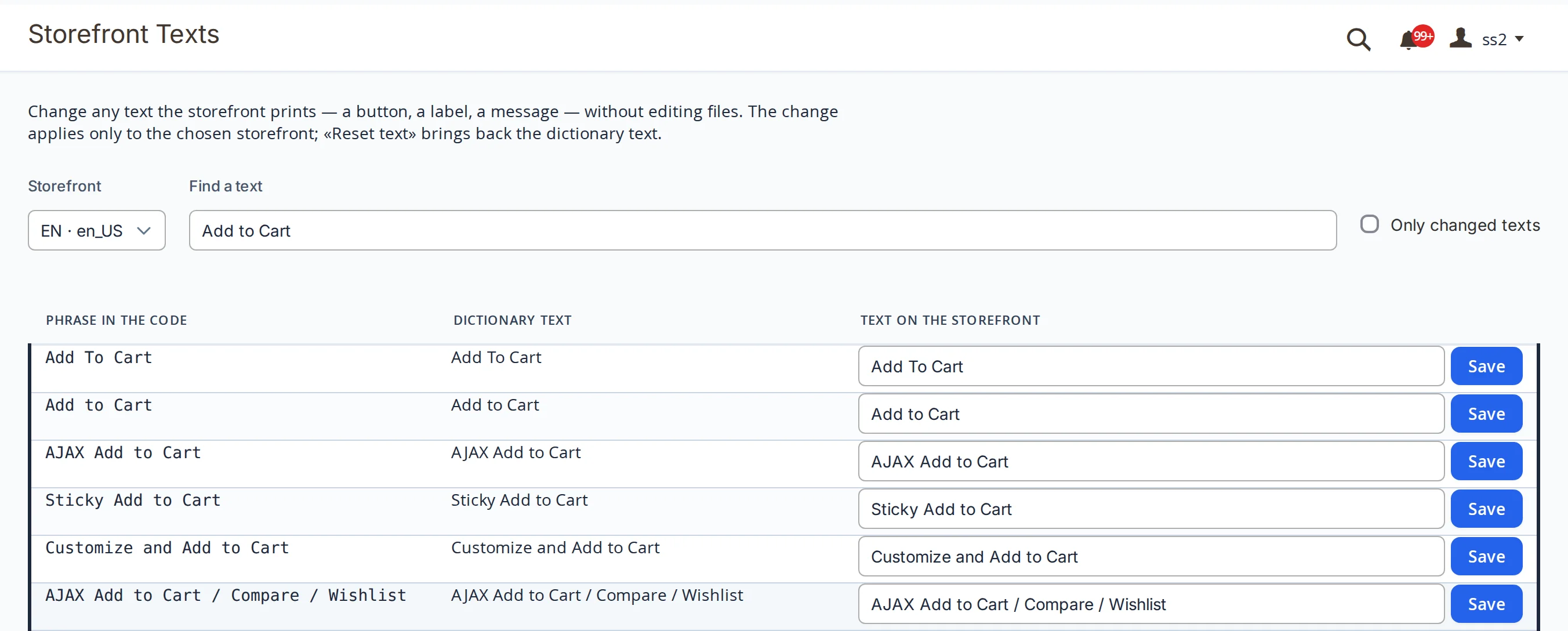Edit storefront text field for Sticky Add to Cart

(x=1151, y=509)
